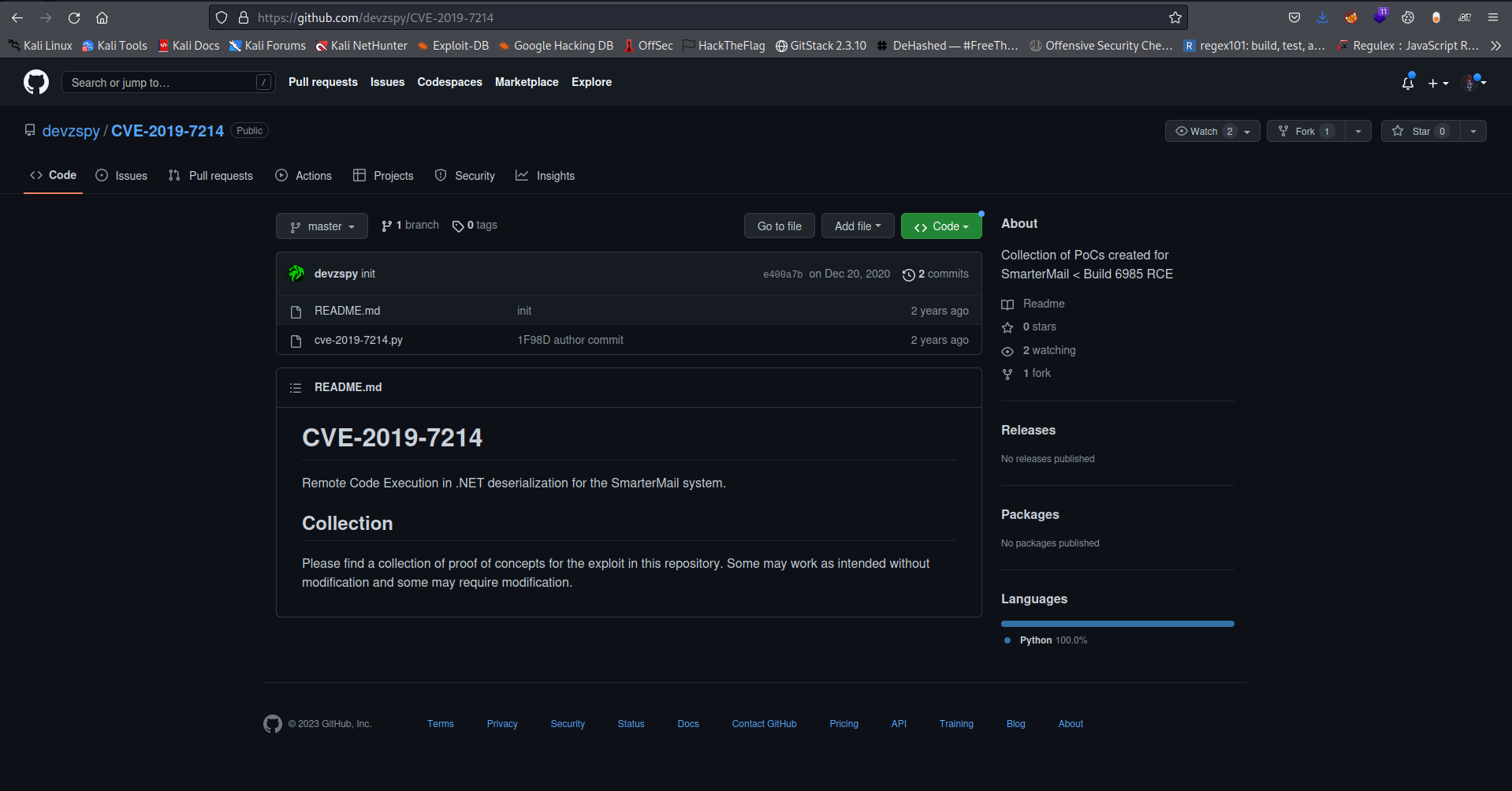Expand the Star lists dropdown arrow
This screenshot has width=1512, height=791.
(x=1473, y=131)
